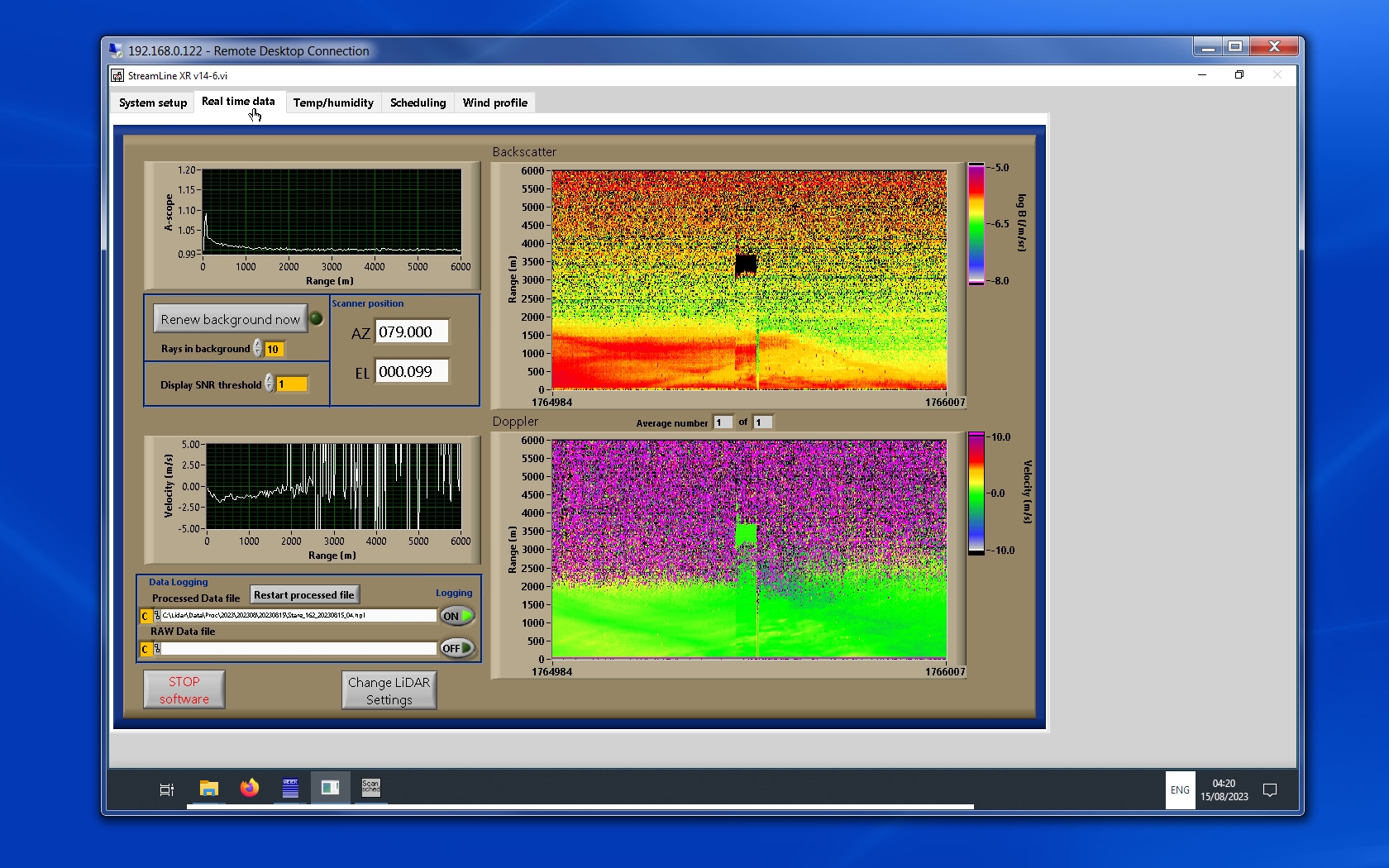
Task: Open the Temp/humidity tab
Action: [x=333, y=103]
